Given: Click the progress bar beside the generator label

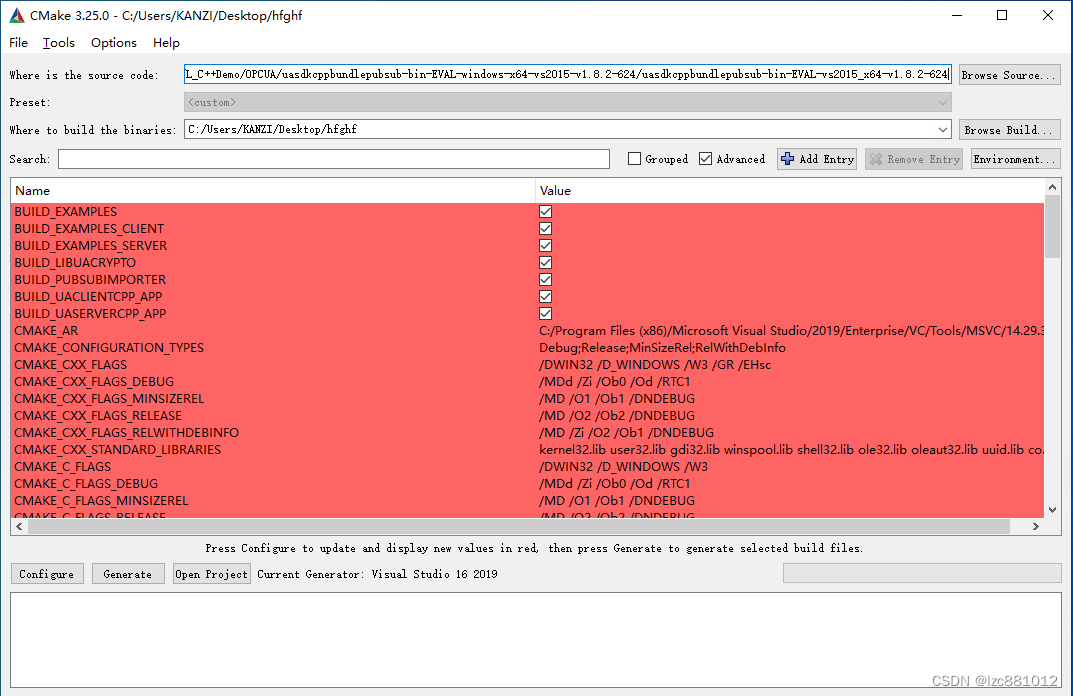Looking at the screenshot, I should point(922,573).
